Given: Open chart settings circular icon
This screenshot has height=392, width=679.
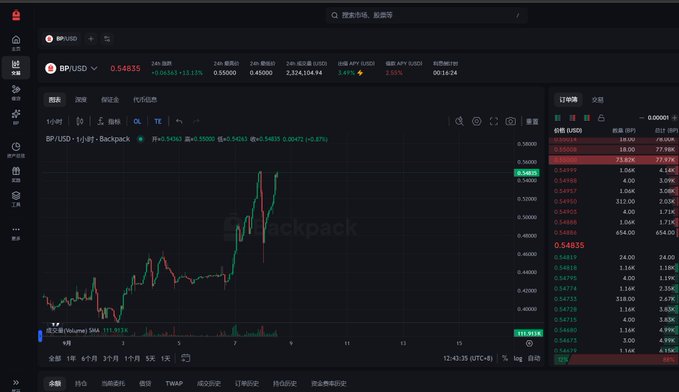Looking at the screenshot, I should [x=476, y=121].
